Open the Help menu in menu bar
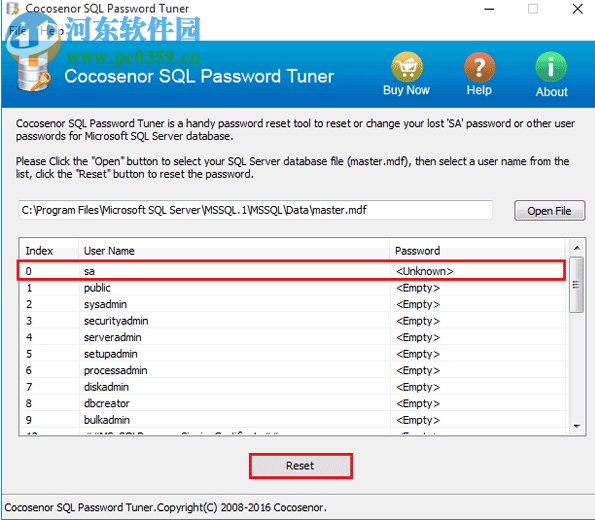The image size is (595, 520). [x=52, y=31]
